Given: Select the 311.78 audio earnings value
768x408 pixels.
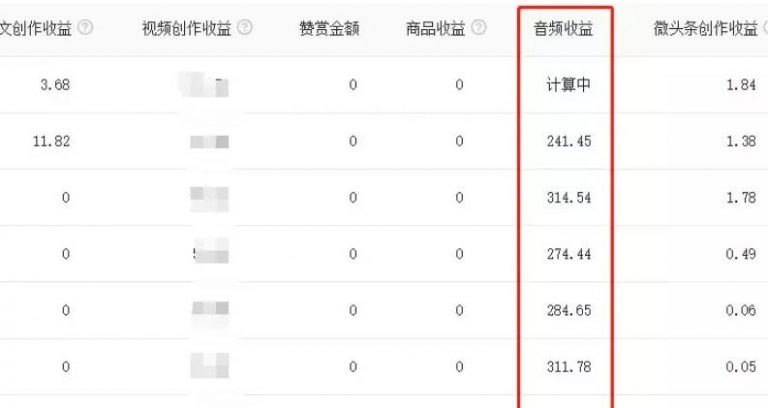Looking at the screenshot, I should [x=570, y=367].
